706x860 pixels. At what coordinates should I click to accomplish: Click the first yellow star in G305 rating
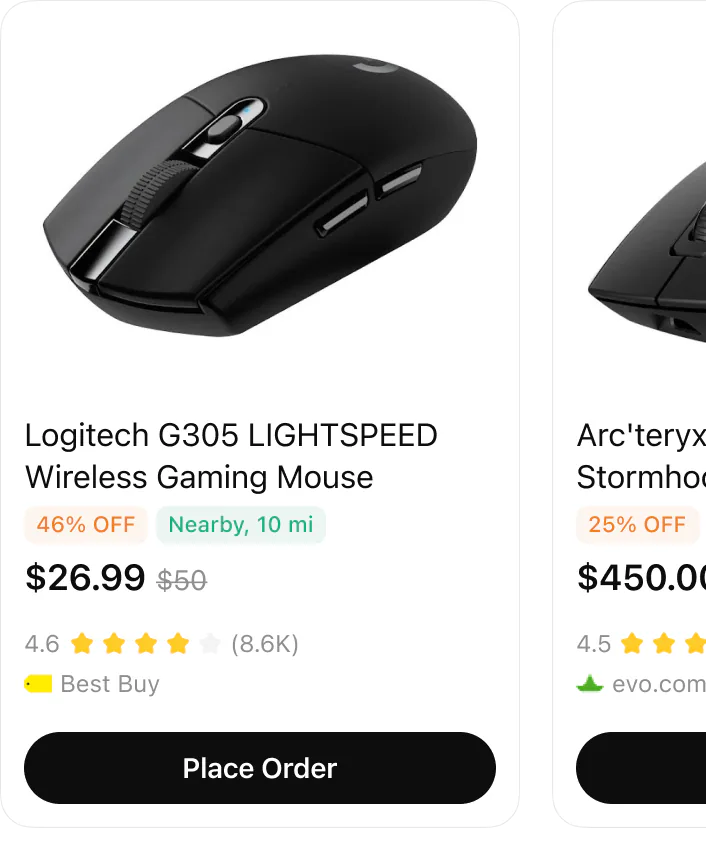click(x=81, y=644)
